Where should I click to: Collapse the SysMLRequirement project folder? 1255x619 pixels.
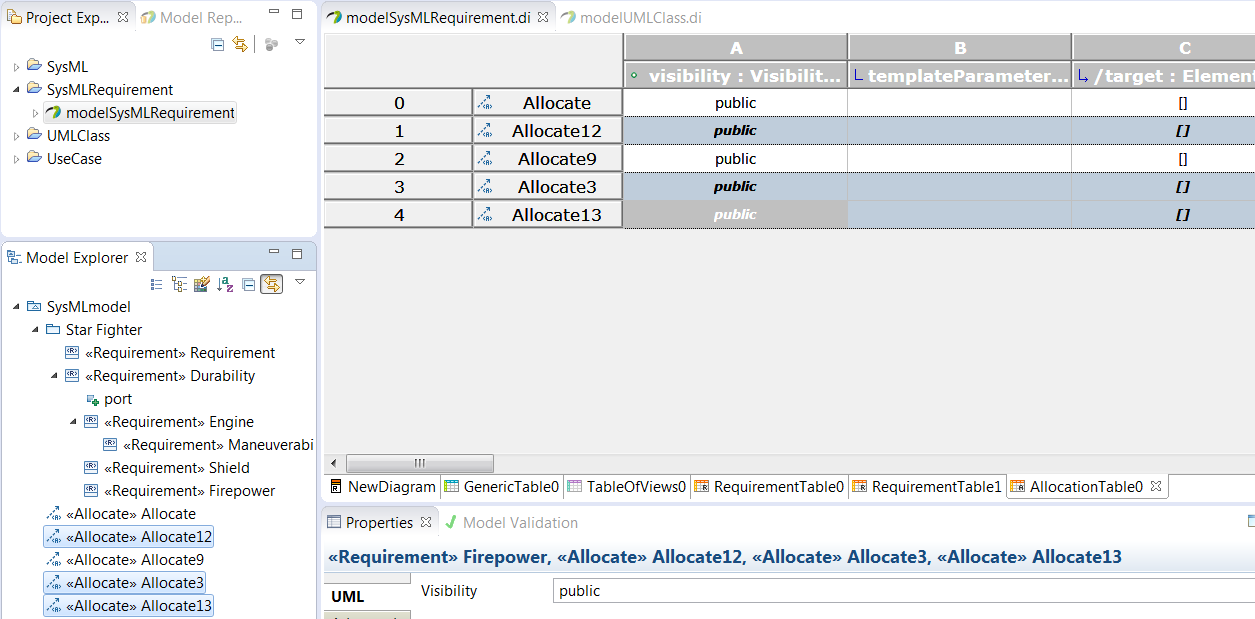point(16,90)
